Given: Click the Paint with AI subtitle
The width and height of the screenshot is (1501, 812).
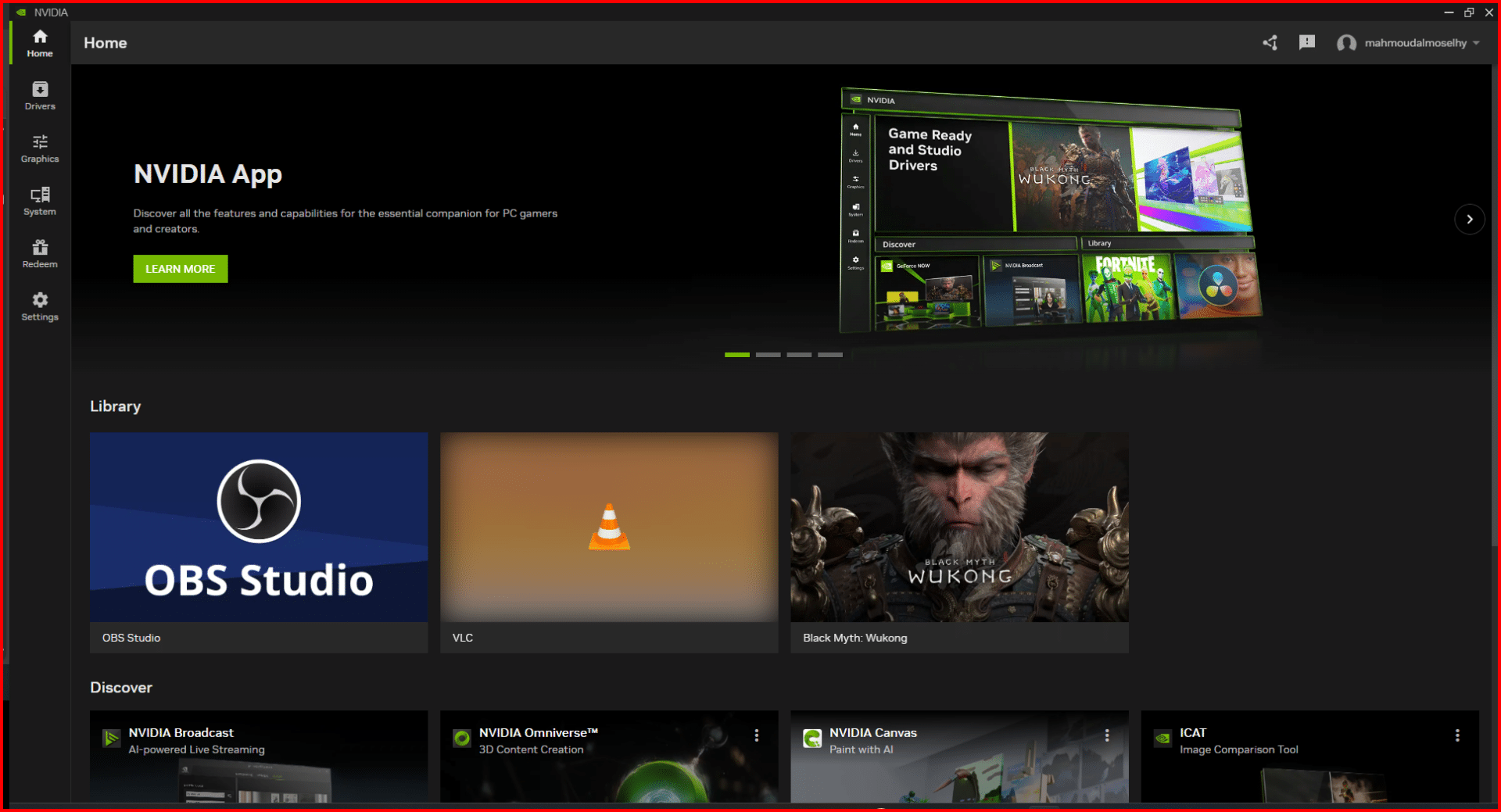Looking at the screenshot, I should (862, 749).
